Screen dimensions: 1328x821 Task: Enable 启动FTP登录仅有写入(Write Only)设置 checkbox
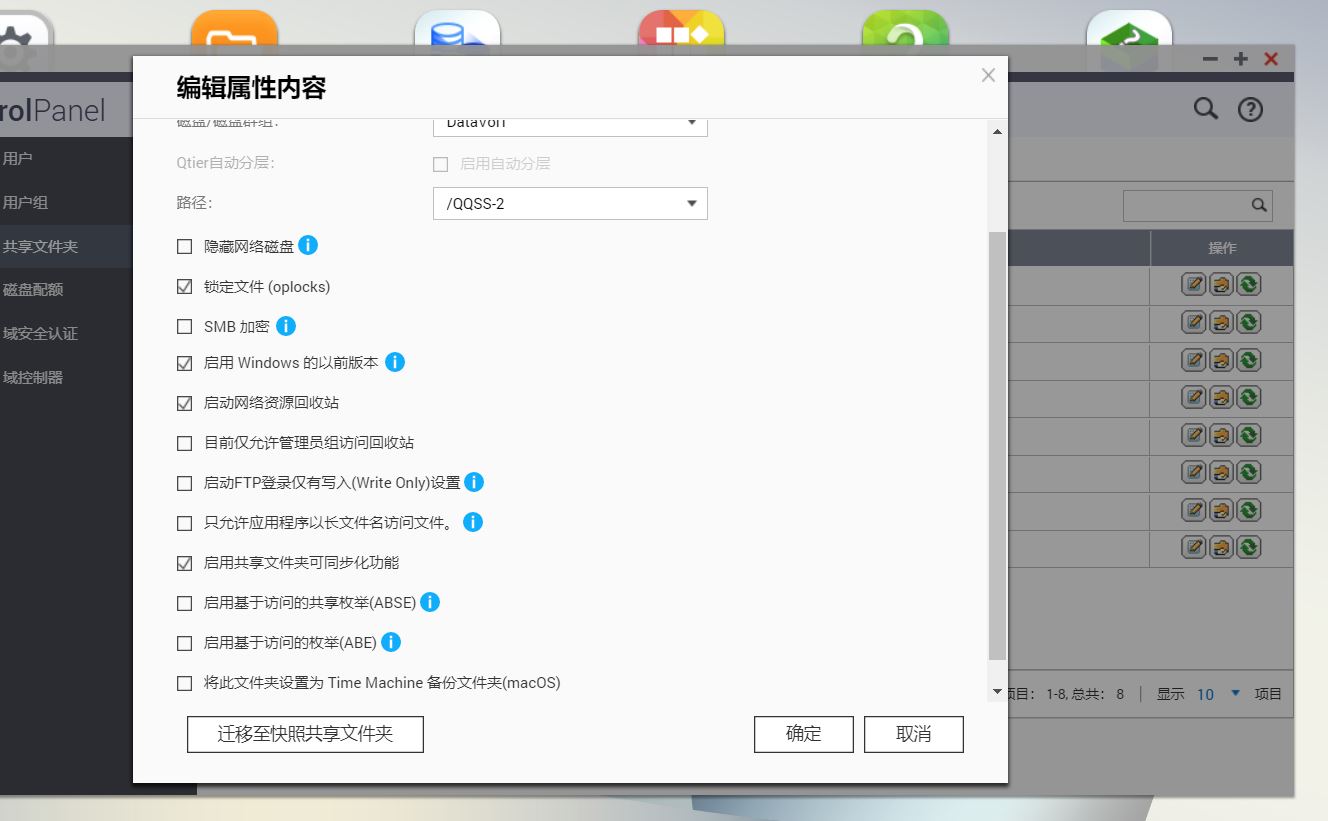tap(184, 483)
